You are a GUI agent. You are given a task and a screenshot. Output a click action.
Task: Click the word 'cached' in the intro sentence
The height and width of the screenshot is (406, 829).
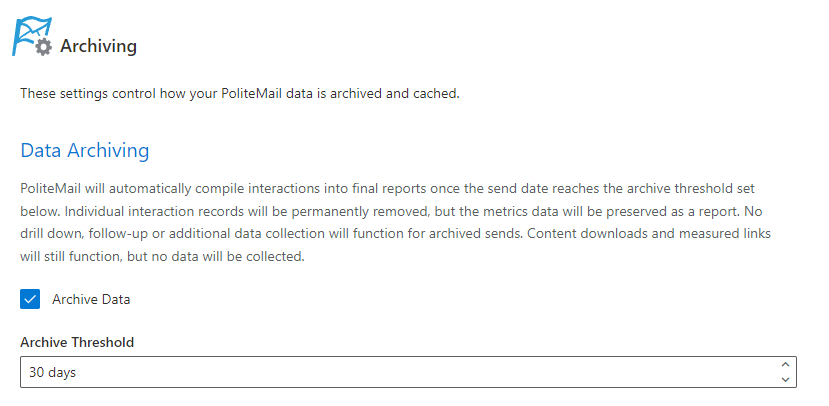[436, 94]
